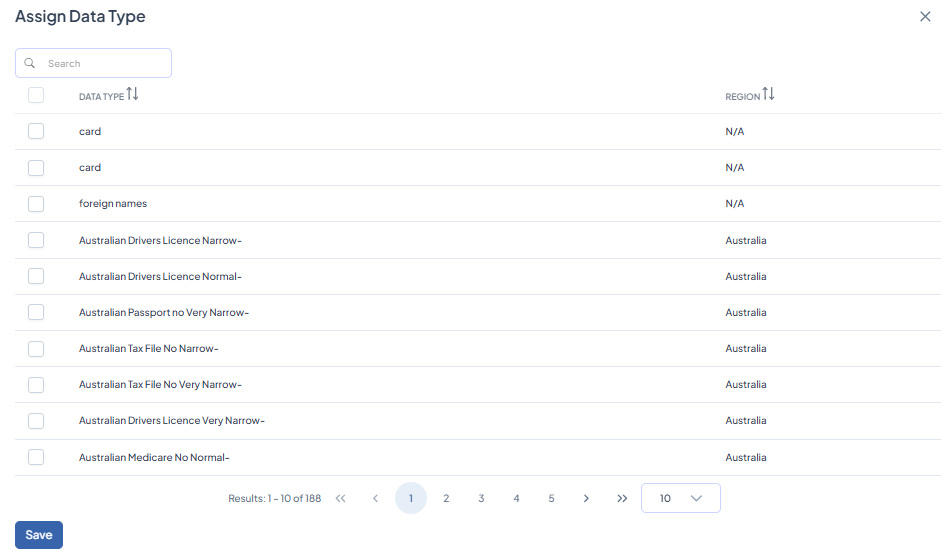Sort by Region column arrows
Viewport: 949px width, 560px height.
[x=768, y=95]
